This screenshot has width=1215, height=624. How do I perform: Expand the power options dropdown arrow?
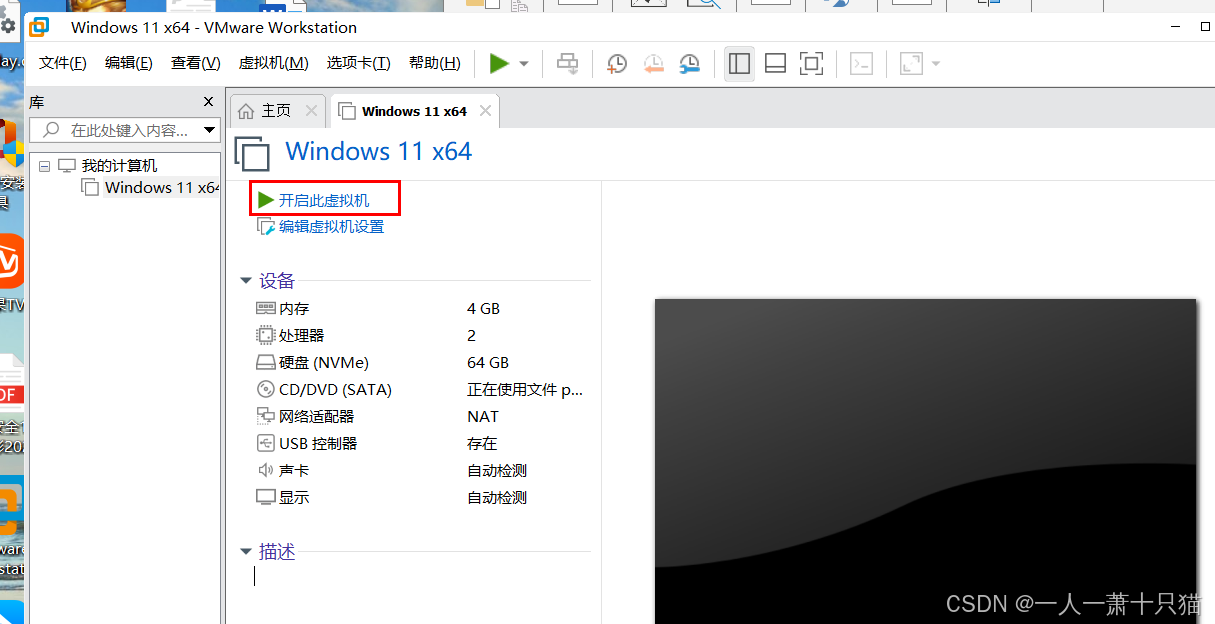coord(524,64)
